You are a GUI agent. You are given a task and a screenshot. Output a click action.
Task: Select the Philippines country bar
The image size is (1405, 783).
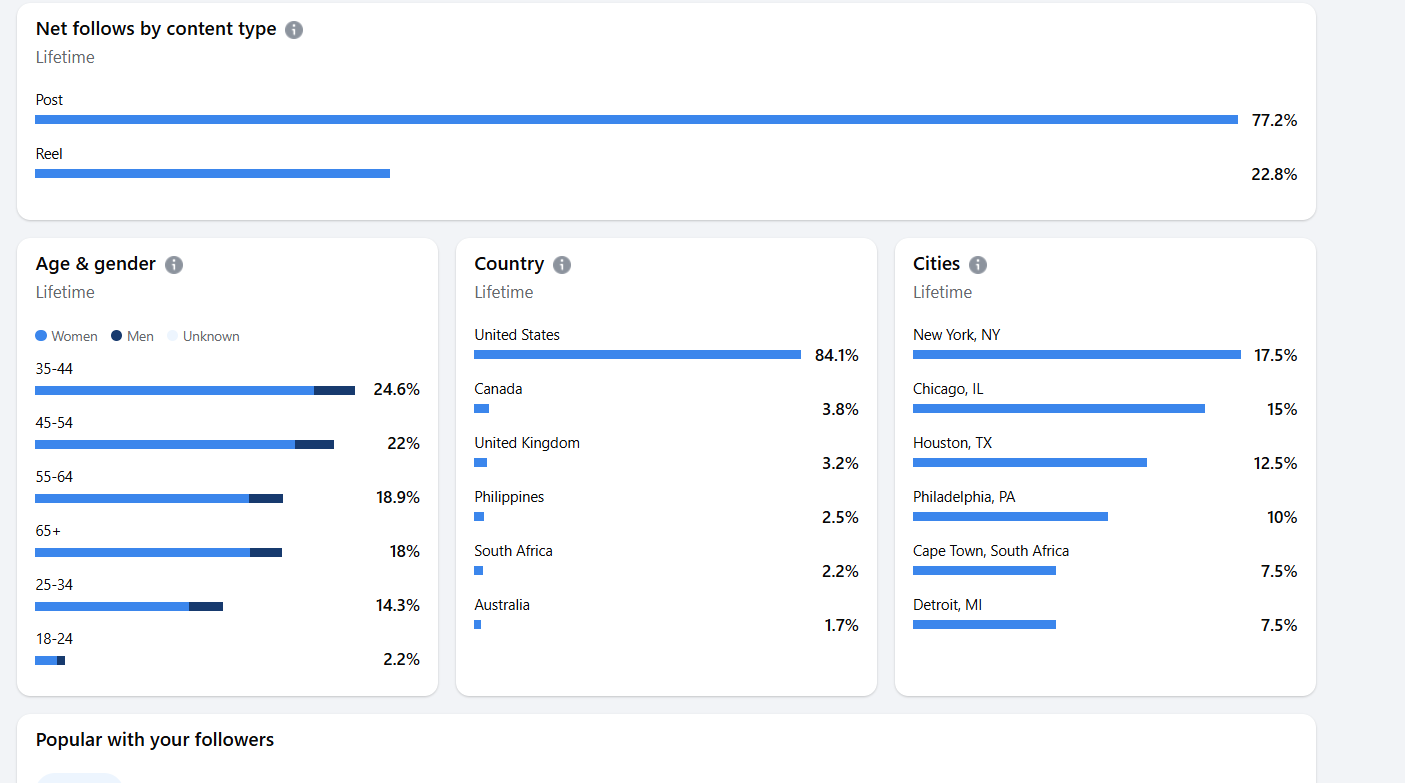point(479,517)
